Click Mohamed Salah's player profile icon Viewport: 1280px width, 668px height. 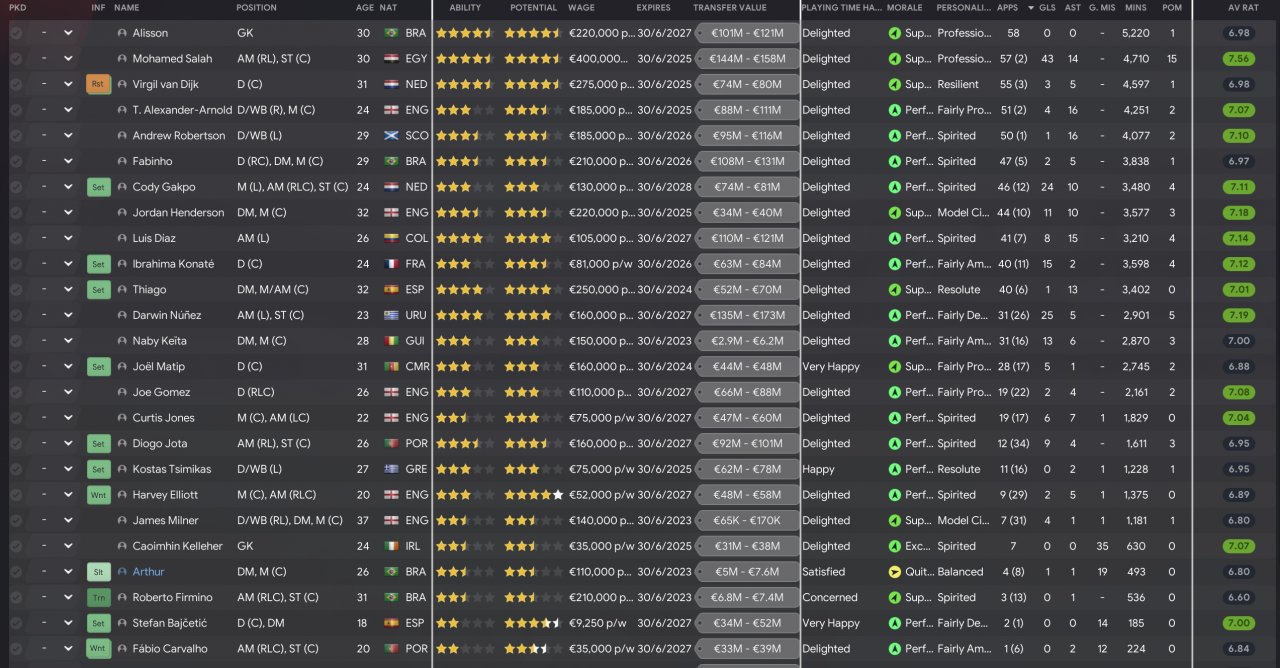tap(122, 59)
